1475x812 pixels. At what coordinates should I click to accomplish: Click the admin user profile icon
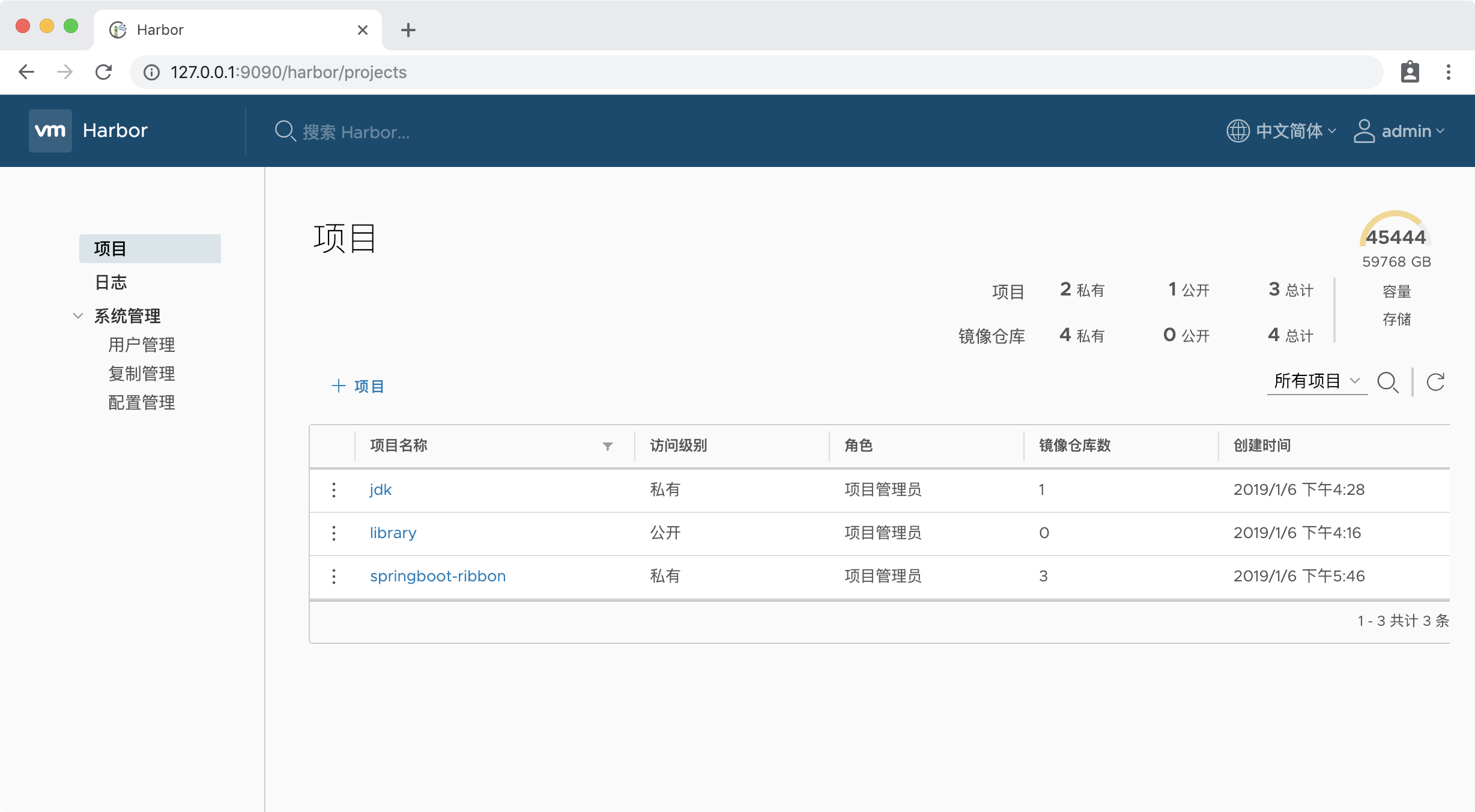tap(1364, 131)
